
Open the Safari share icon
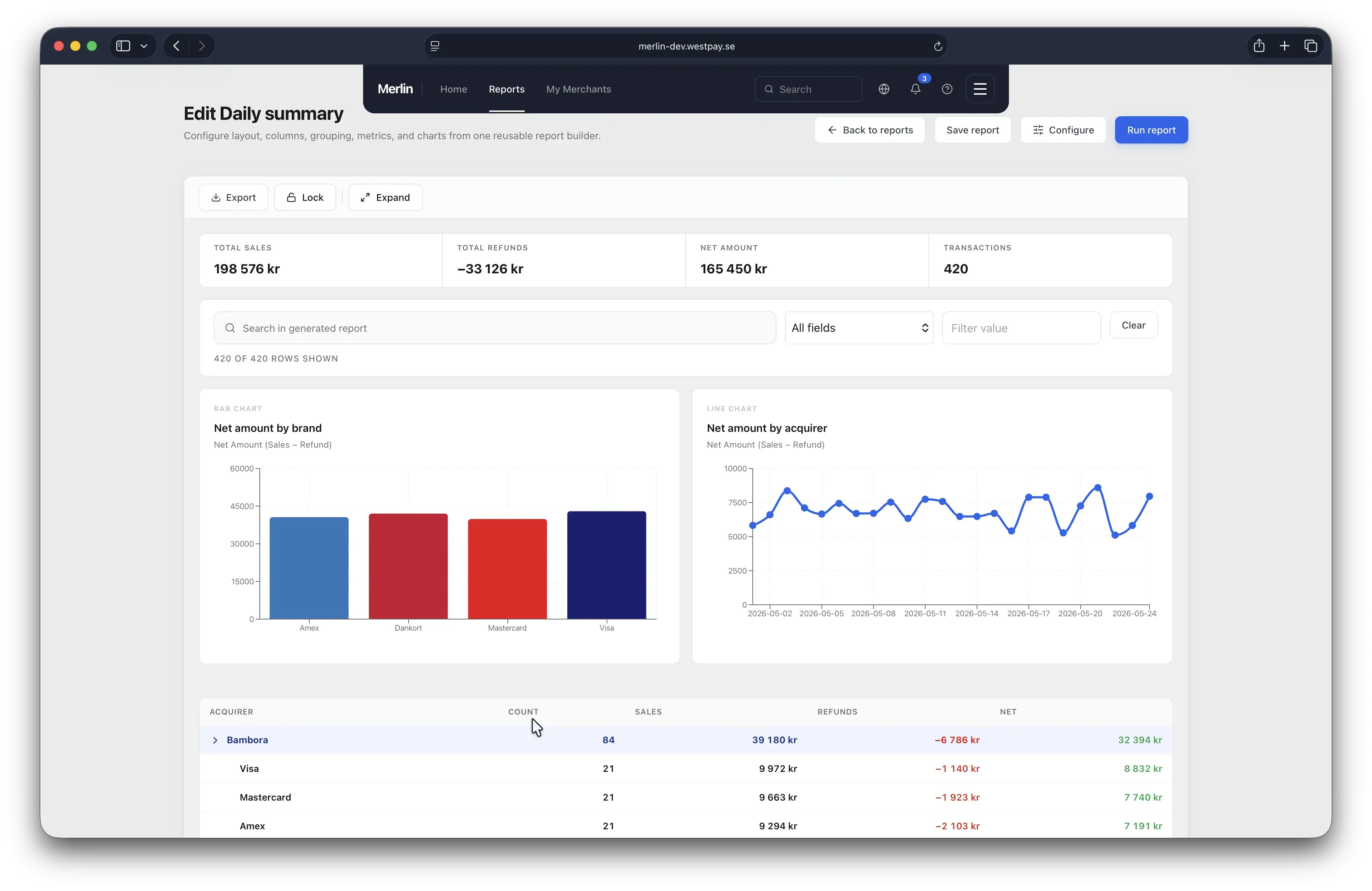pyautogui.click(x=1259, y=46)
